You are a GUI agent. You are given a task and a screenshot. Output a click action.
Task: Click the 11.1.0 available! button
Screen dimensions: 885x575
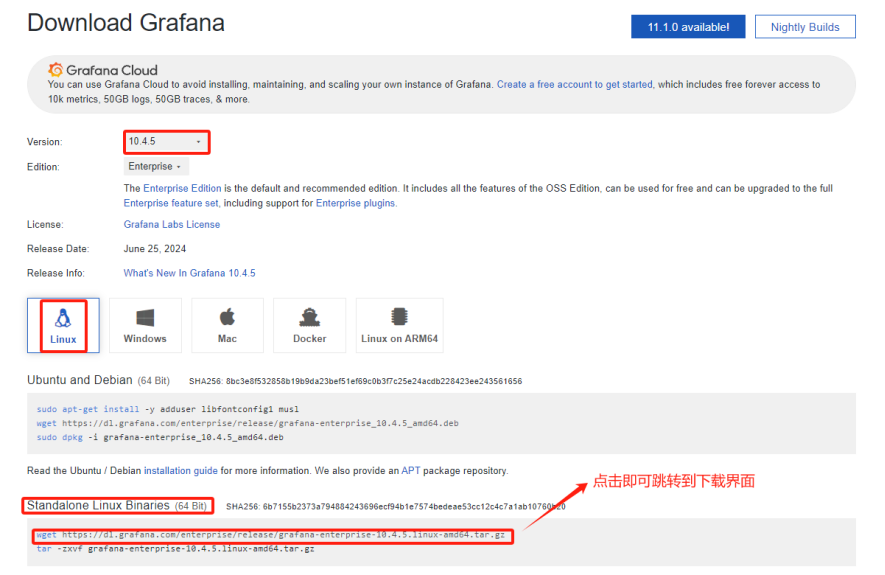point(688,27)
